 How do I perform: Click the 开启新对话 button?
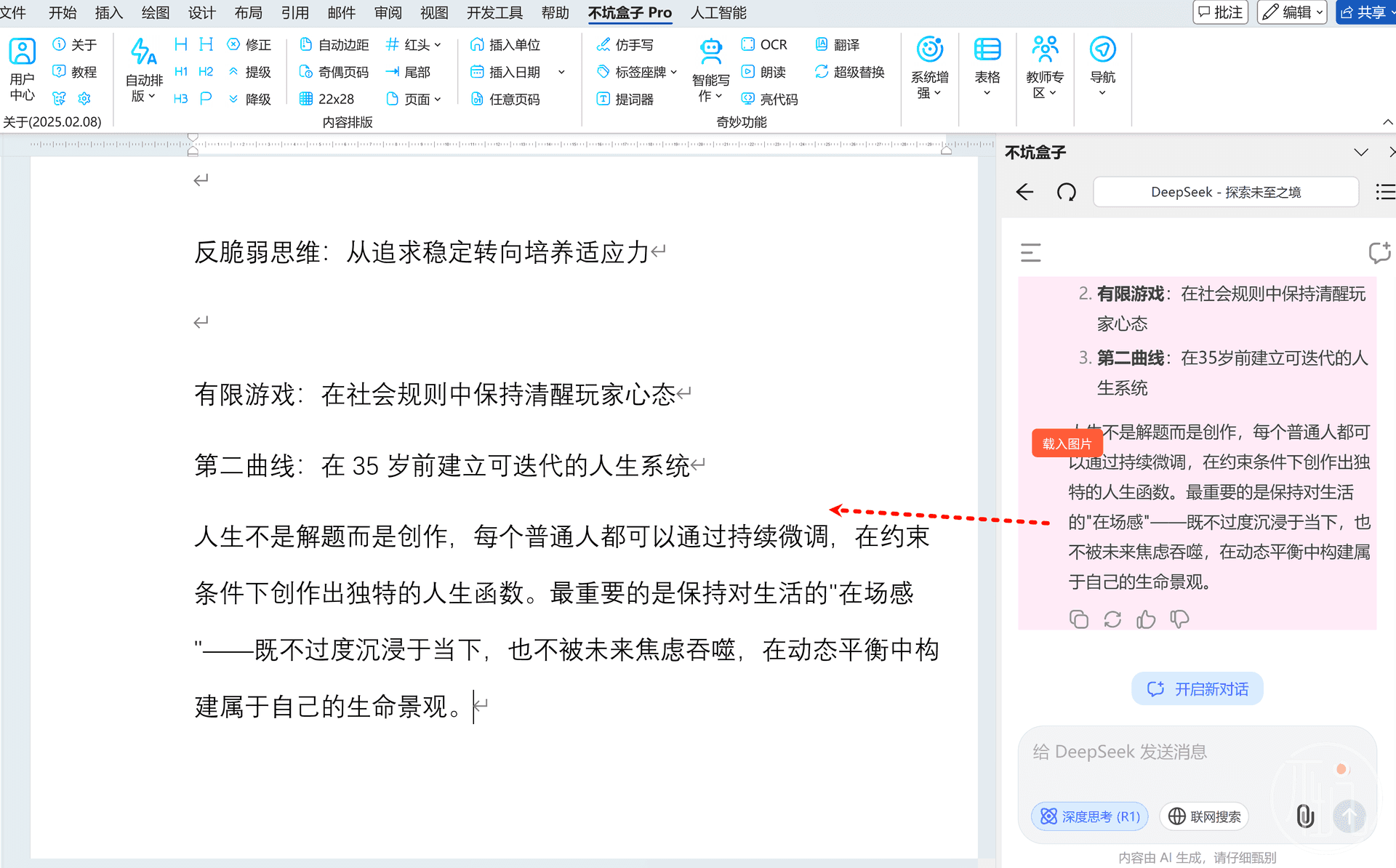[1197, 688]
